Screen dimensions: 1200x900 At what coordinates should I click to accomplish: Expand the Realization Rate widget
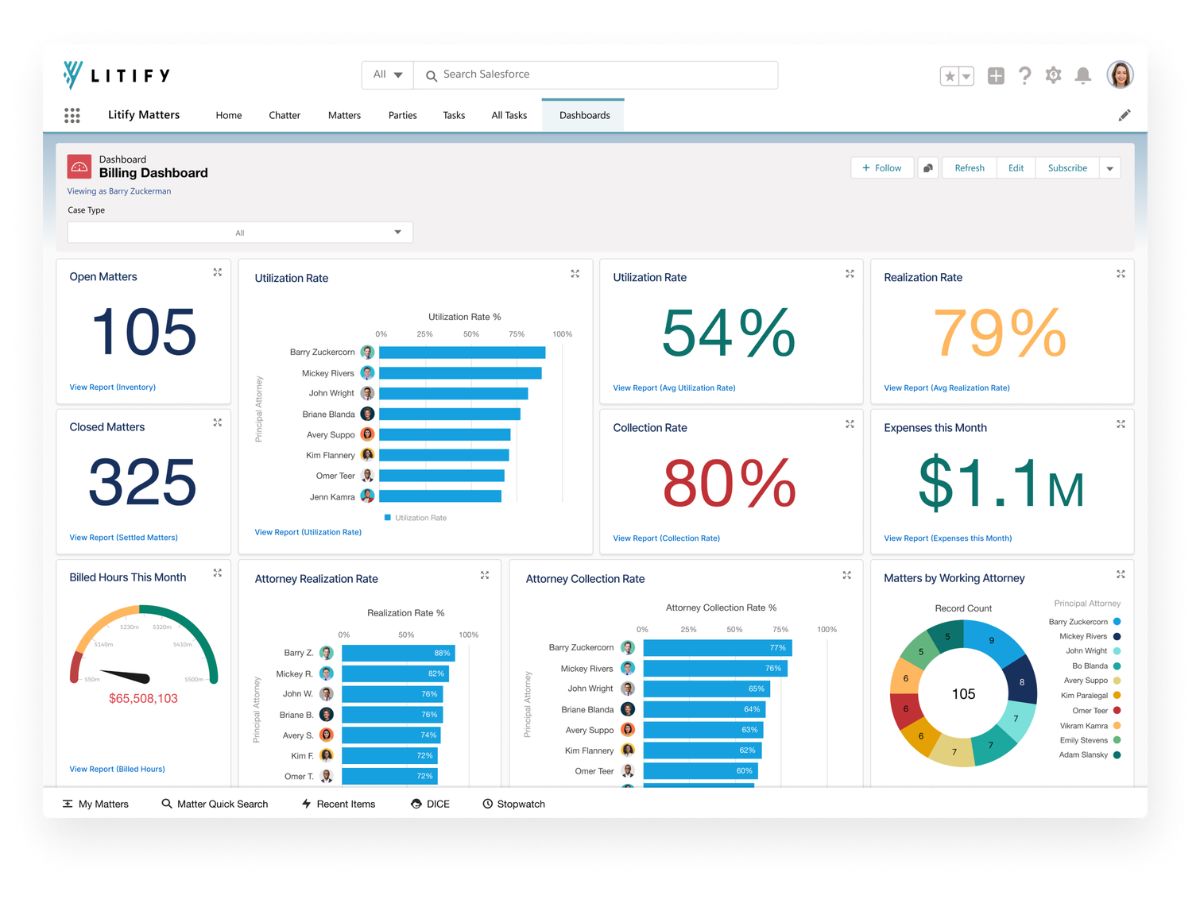1121,273
